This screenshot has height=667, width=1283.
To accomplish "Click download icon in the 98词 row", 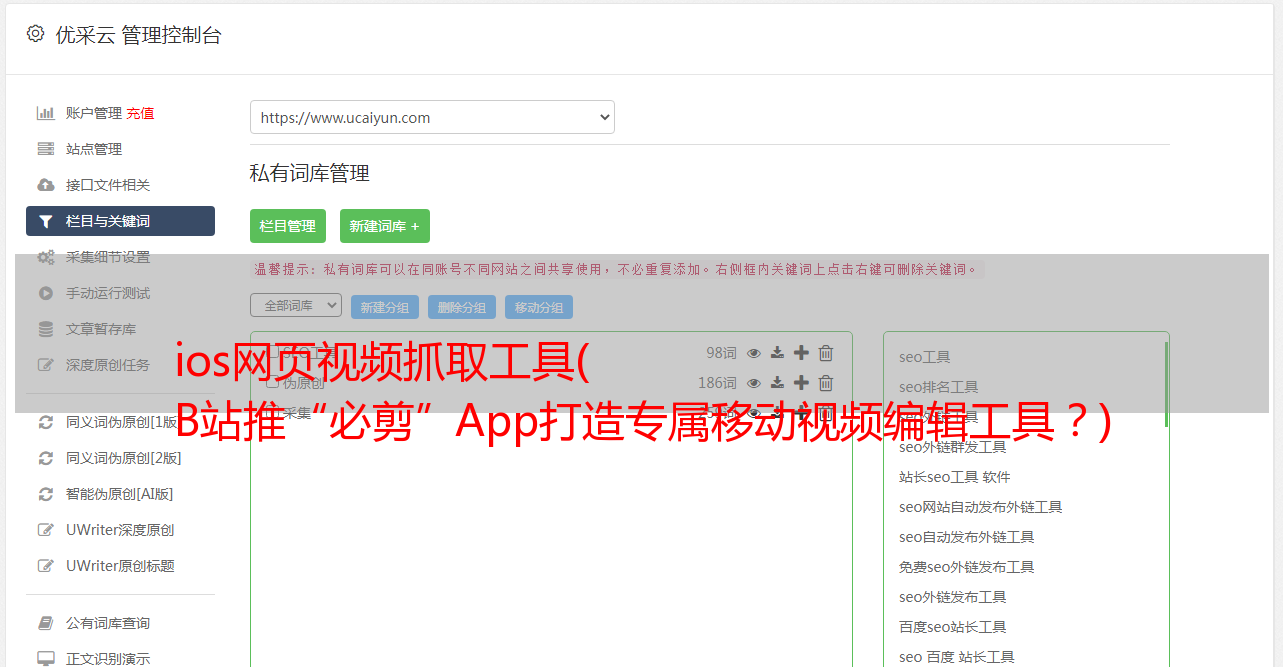I will coord(777,353).
